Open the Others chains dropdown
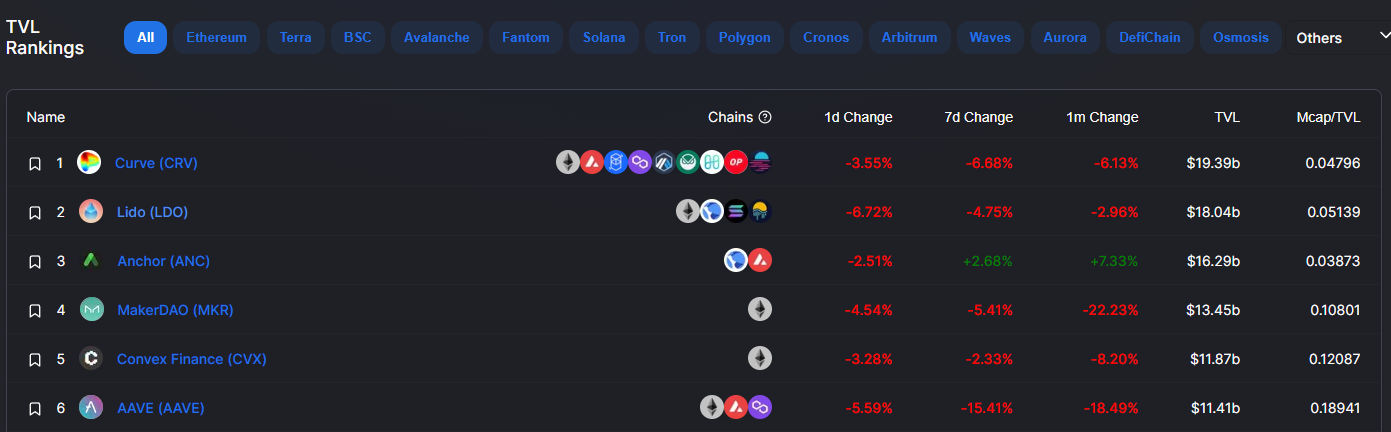Viewport: 1391px width, 432px height. (x=1340, y=37)
